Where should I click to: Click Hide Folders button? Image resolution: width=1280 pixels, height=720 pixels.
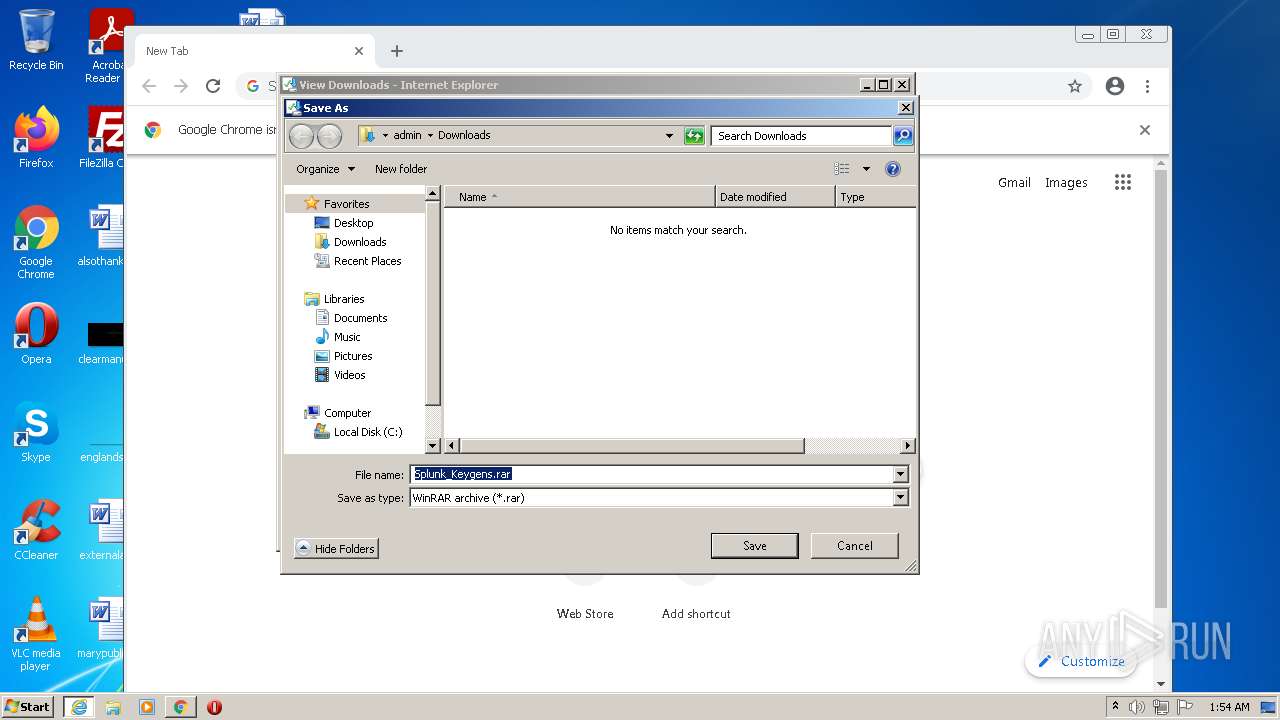point(336,549)
